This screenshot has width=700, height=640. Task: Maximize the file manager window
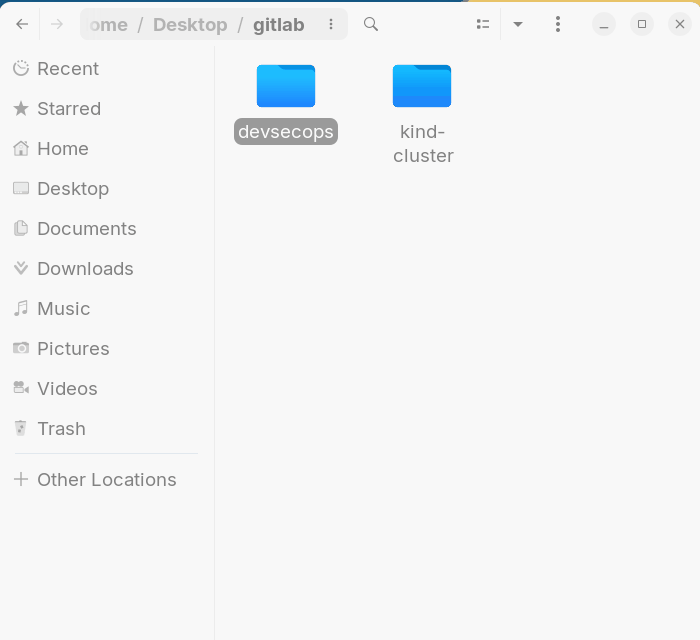point(642,24)
